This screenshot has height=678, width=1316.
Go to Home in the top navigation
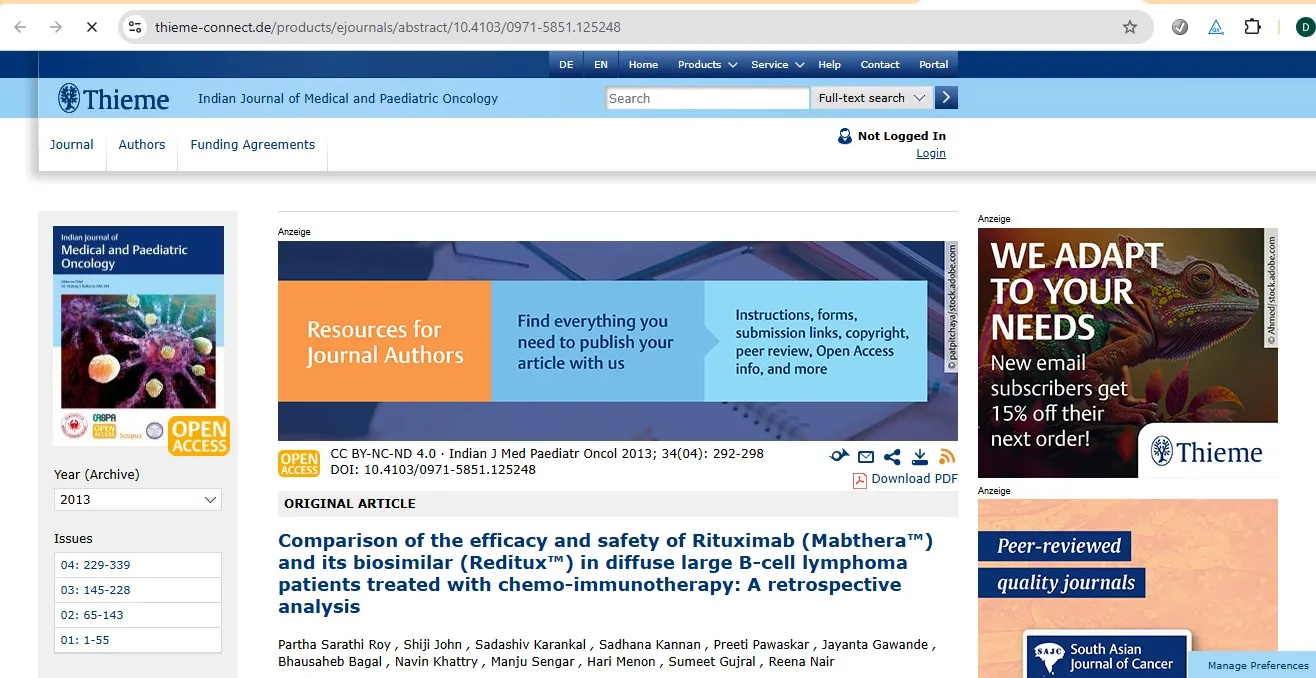643,64
